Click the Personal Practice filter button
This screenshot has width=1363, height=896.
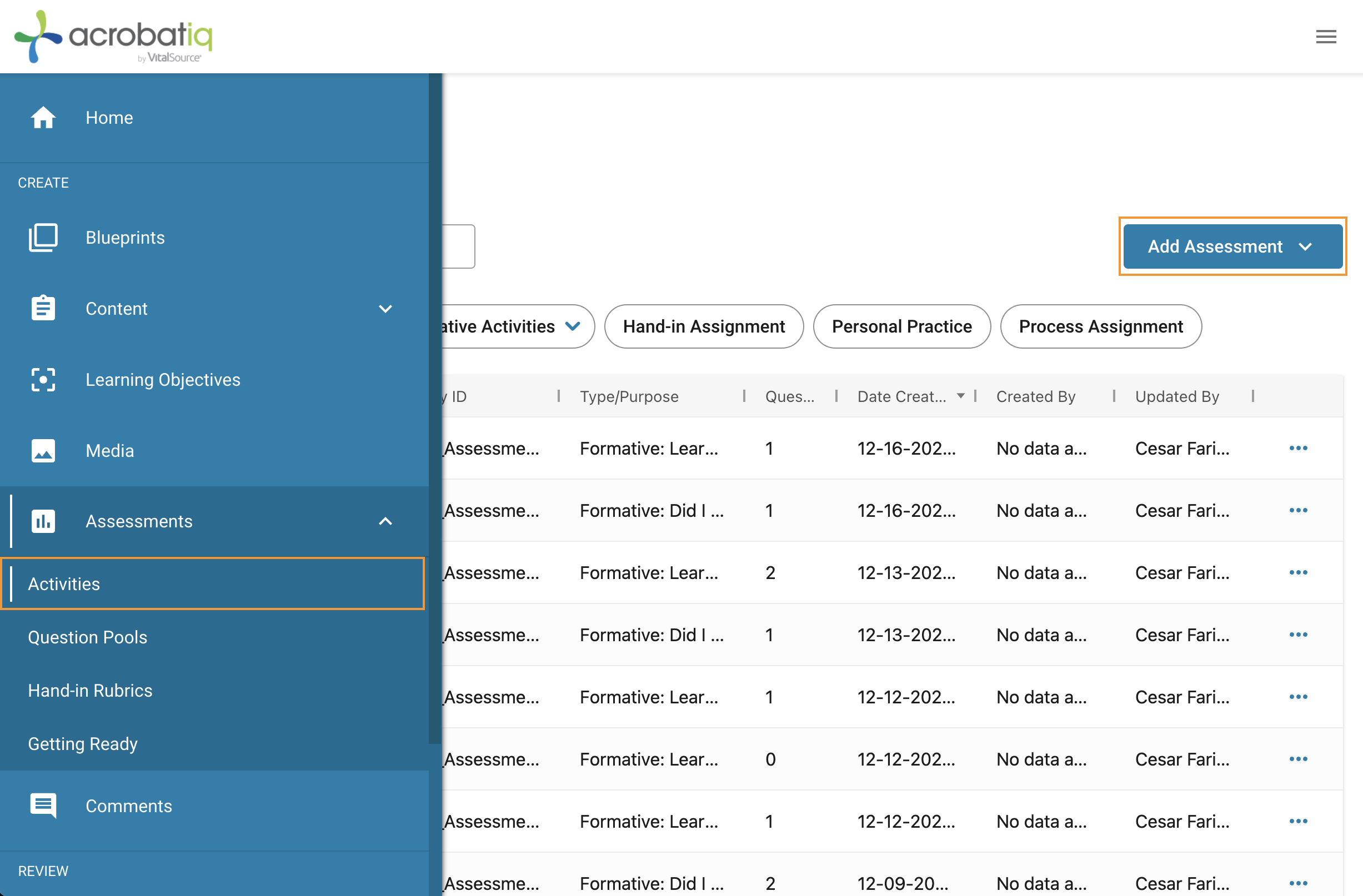[901, 326]
